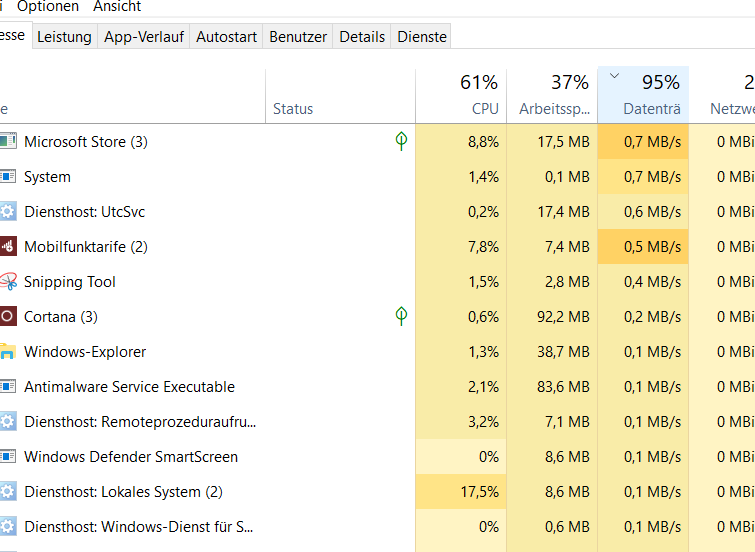755x552 pixels.
Task: Click the Windows-Explorer folder icon
Action: 8,352
